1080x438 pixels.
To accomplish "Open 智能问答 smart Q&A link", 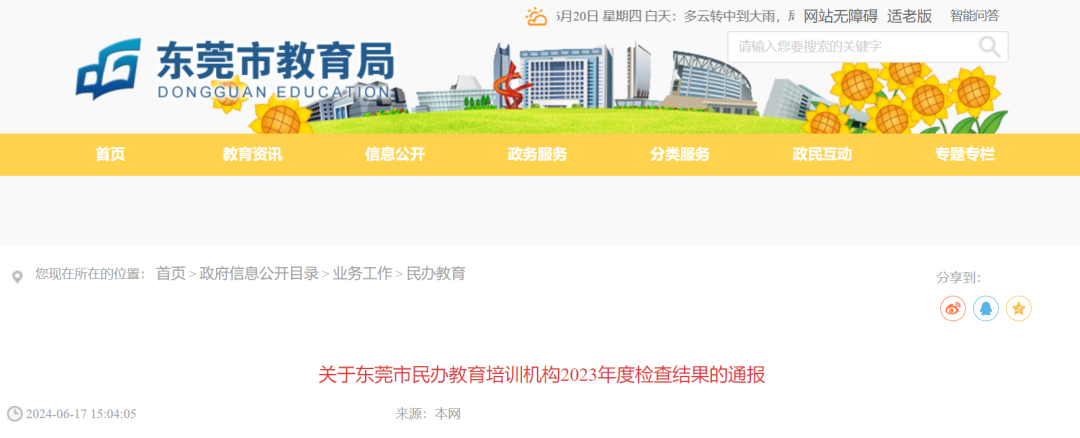I will coord(975,16).
